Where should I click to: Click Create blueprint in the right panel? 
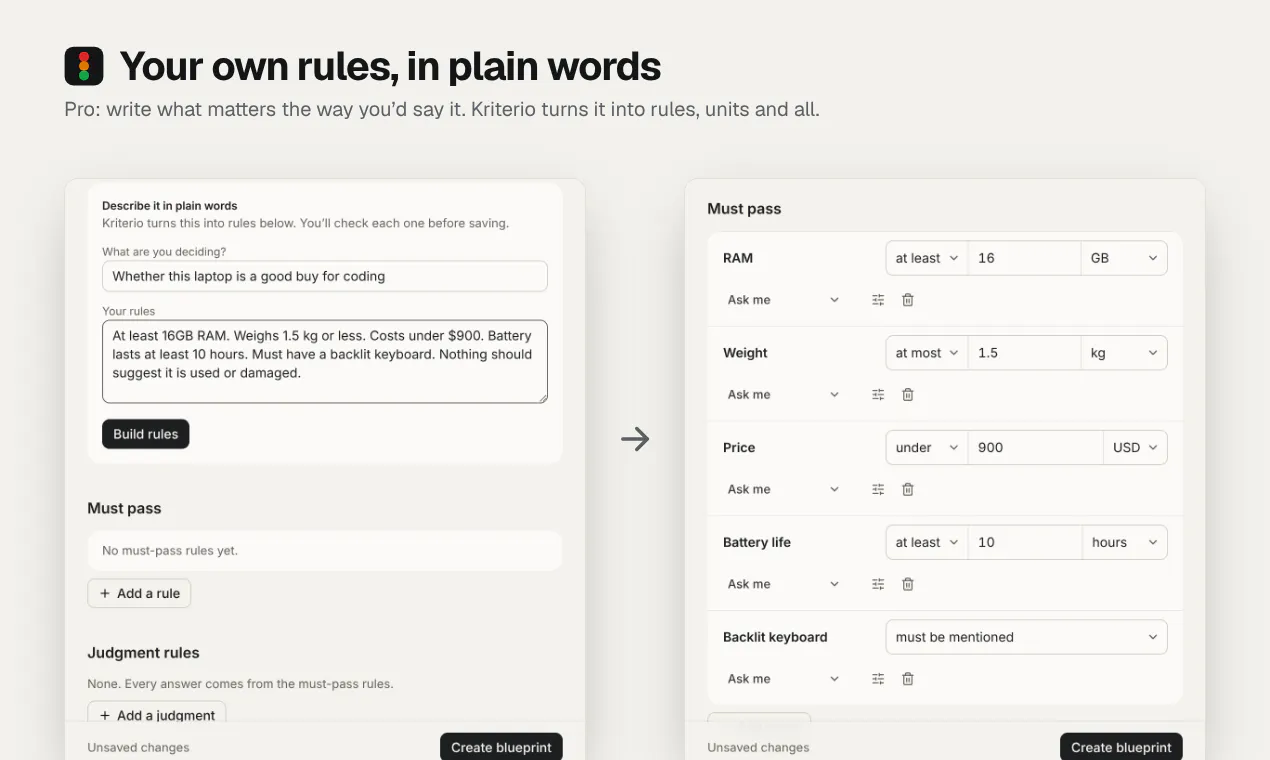(1121, 747)
